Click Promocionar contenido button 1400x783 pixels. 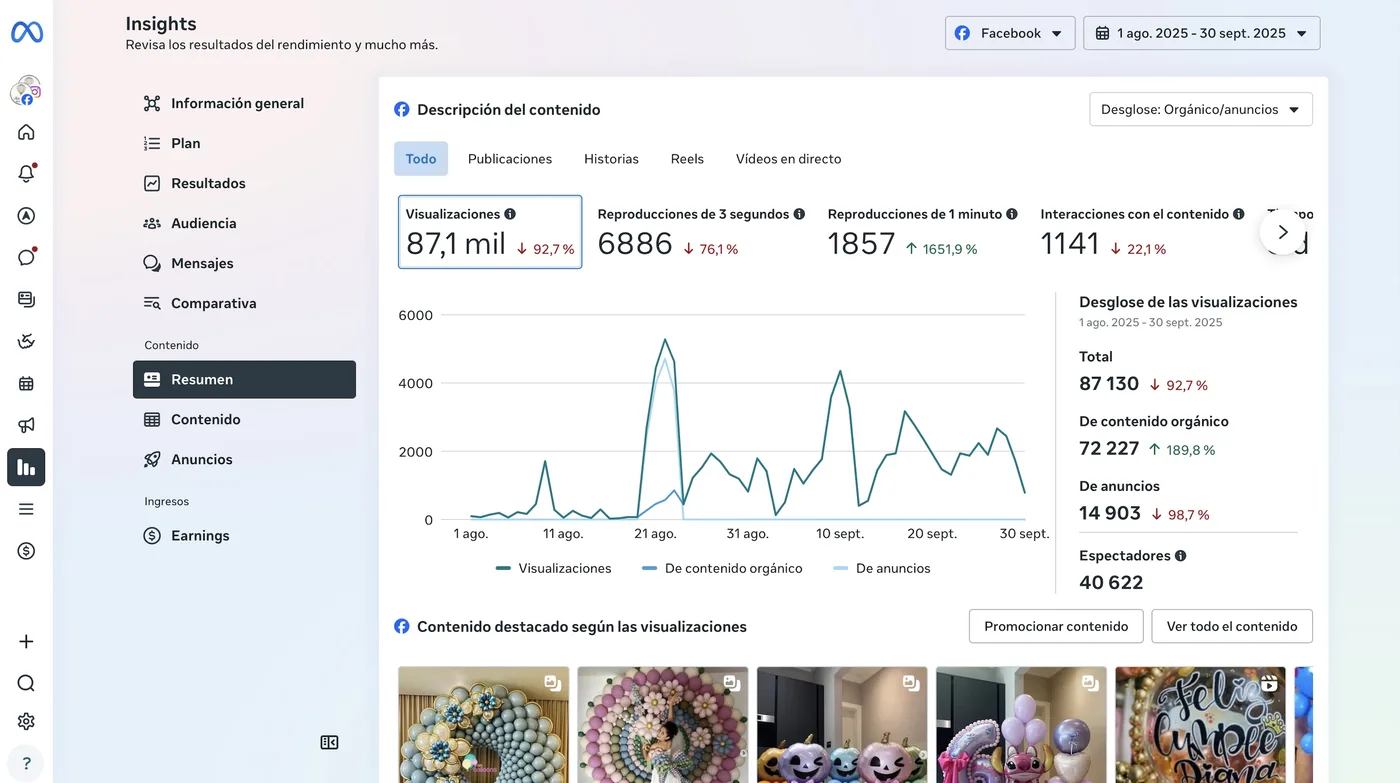[1056, 626]
